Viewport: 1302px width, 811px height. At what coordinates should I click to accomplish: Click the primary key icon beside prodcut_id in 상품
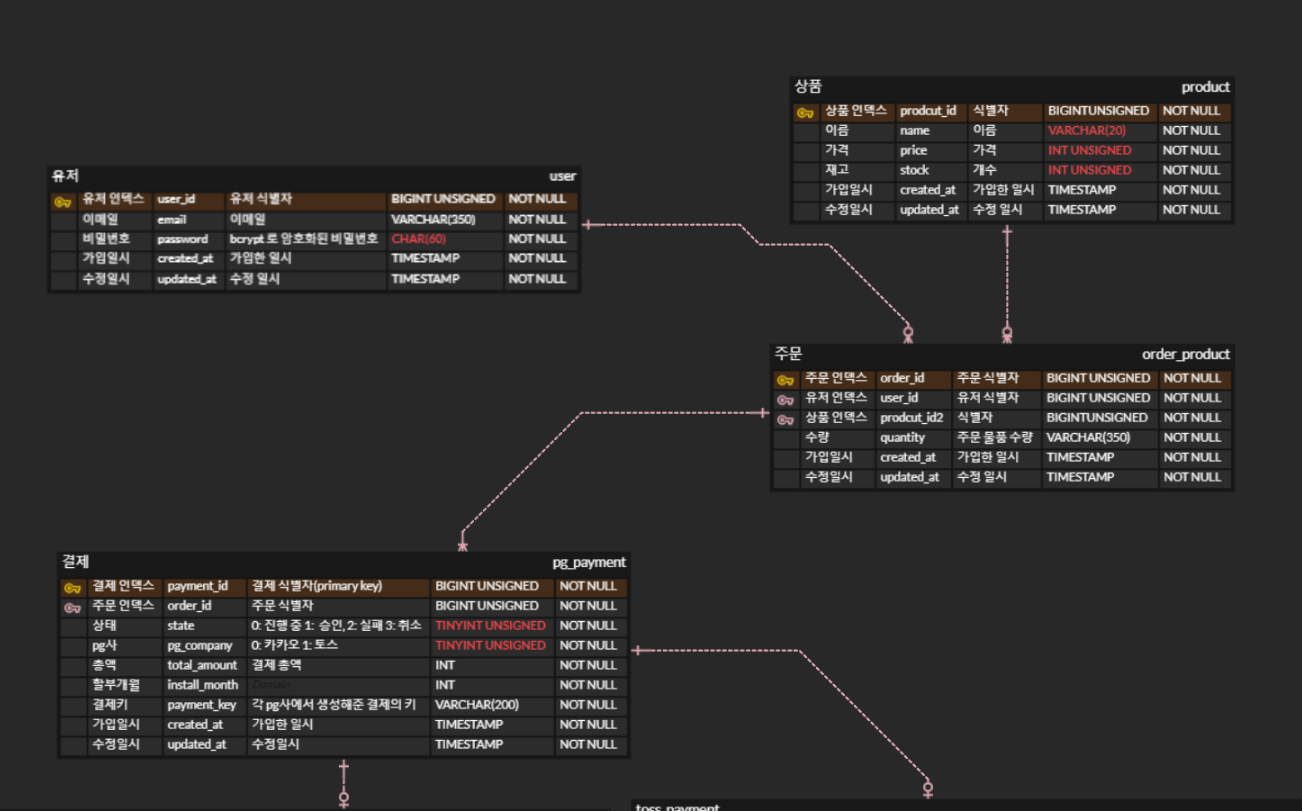tap(806, 112)
